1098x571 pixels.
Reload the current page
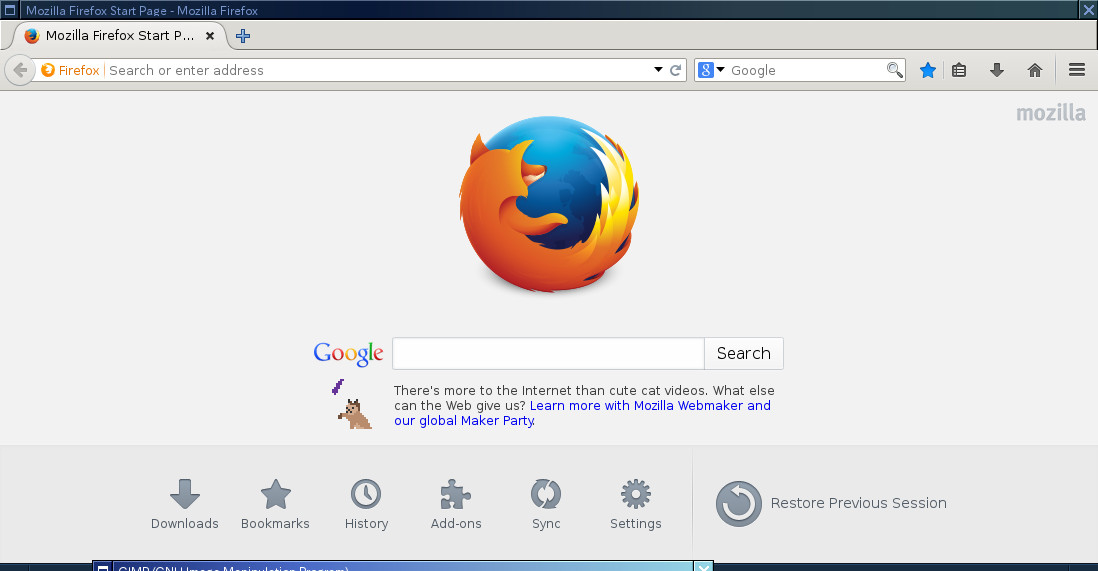[x=675, y=70]
